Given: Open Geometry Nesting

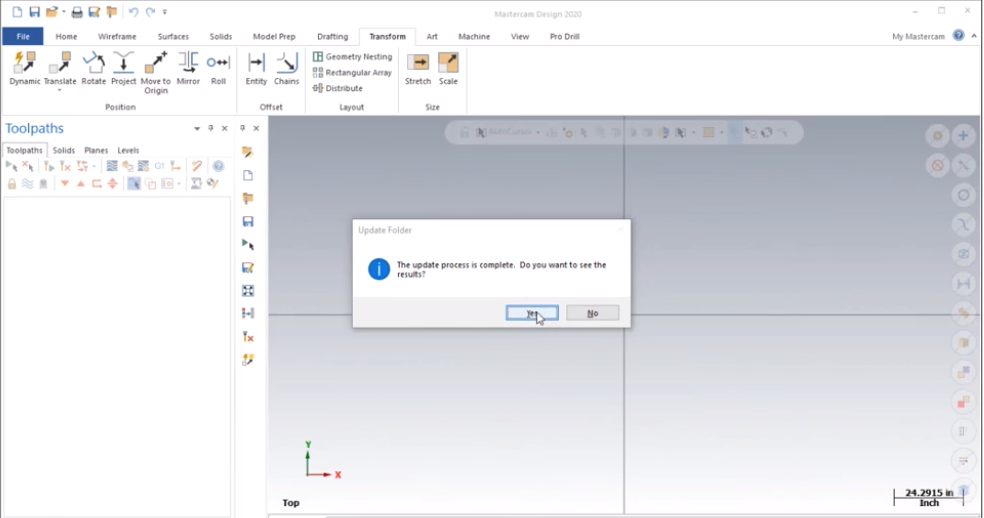Looking at the screenshot, I should pos(352,57).
